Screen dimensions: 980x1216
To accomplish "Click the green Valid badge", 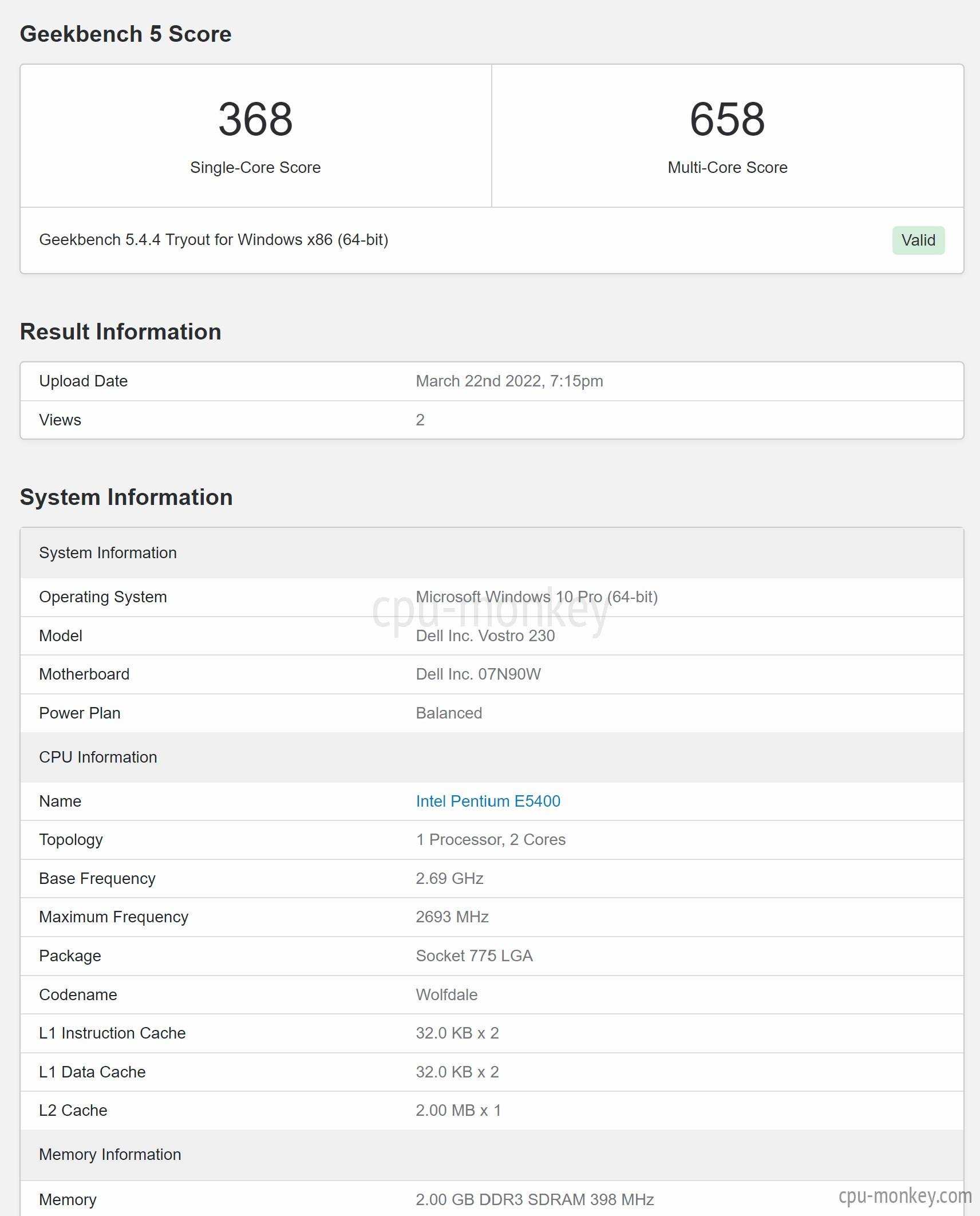I will (918, 240).
